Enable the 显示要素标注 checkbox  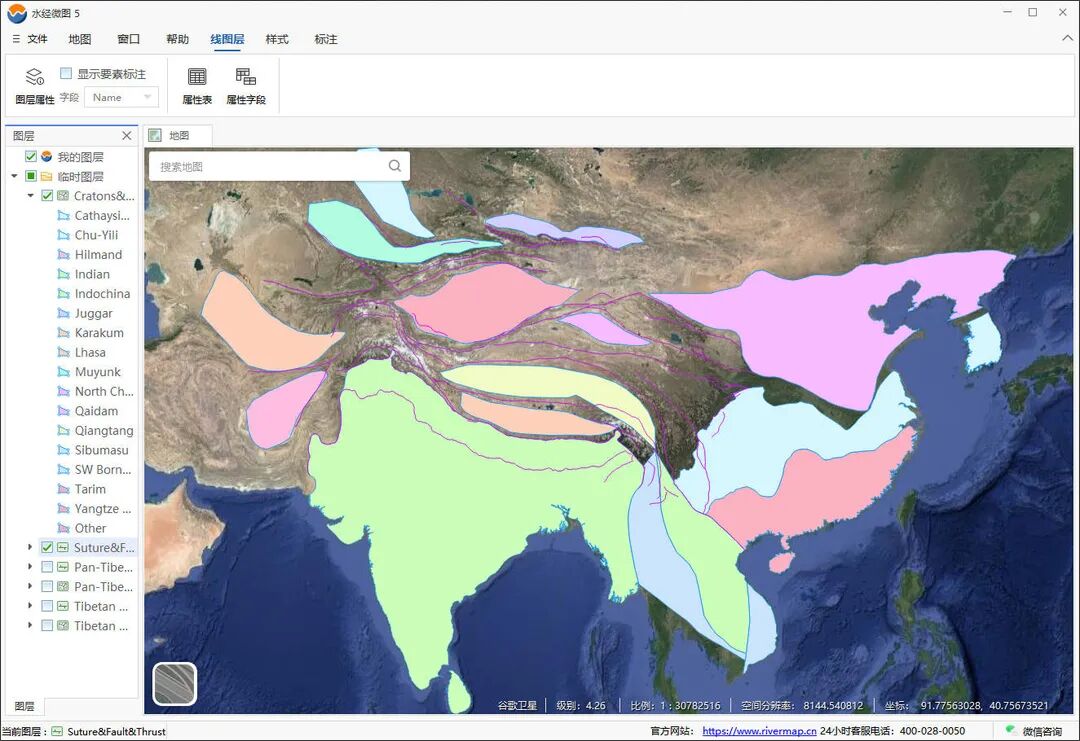coord(66,73)
